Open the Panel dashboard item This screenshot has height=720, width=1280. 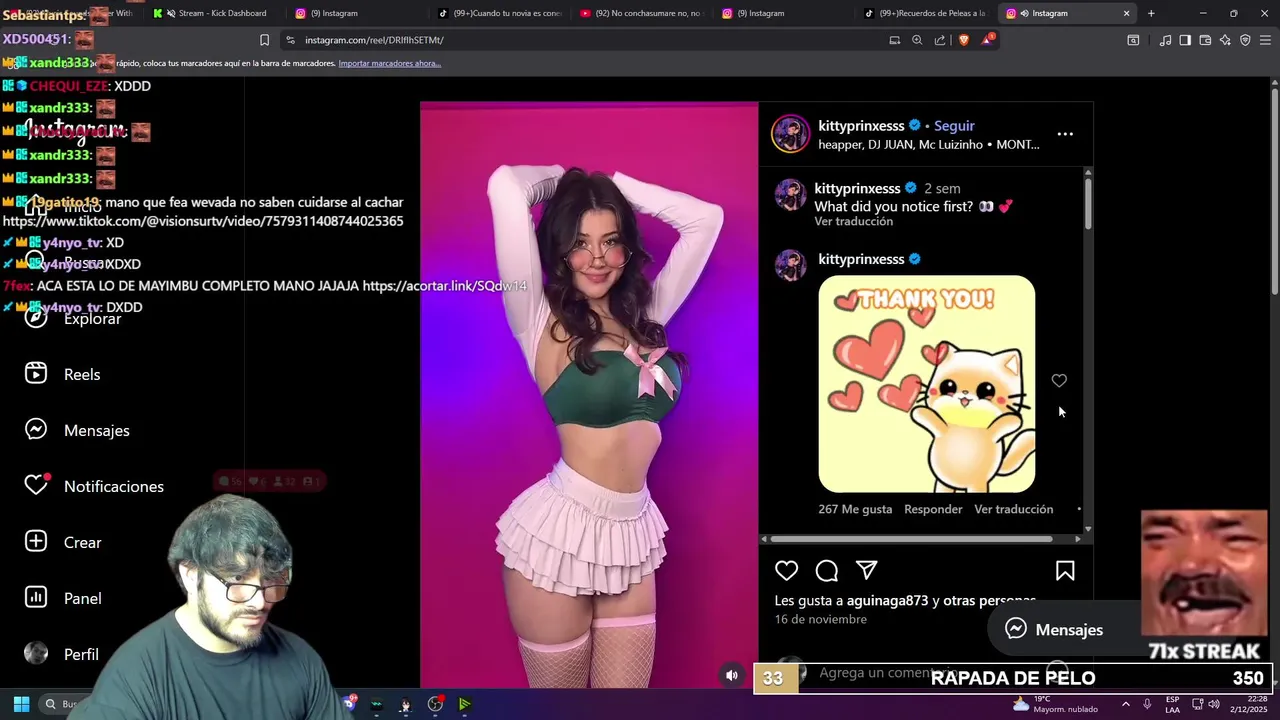[x=63, y=598]
